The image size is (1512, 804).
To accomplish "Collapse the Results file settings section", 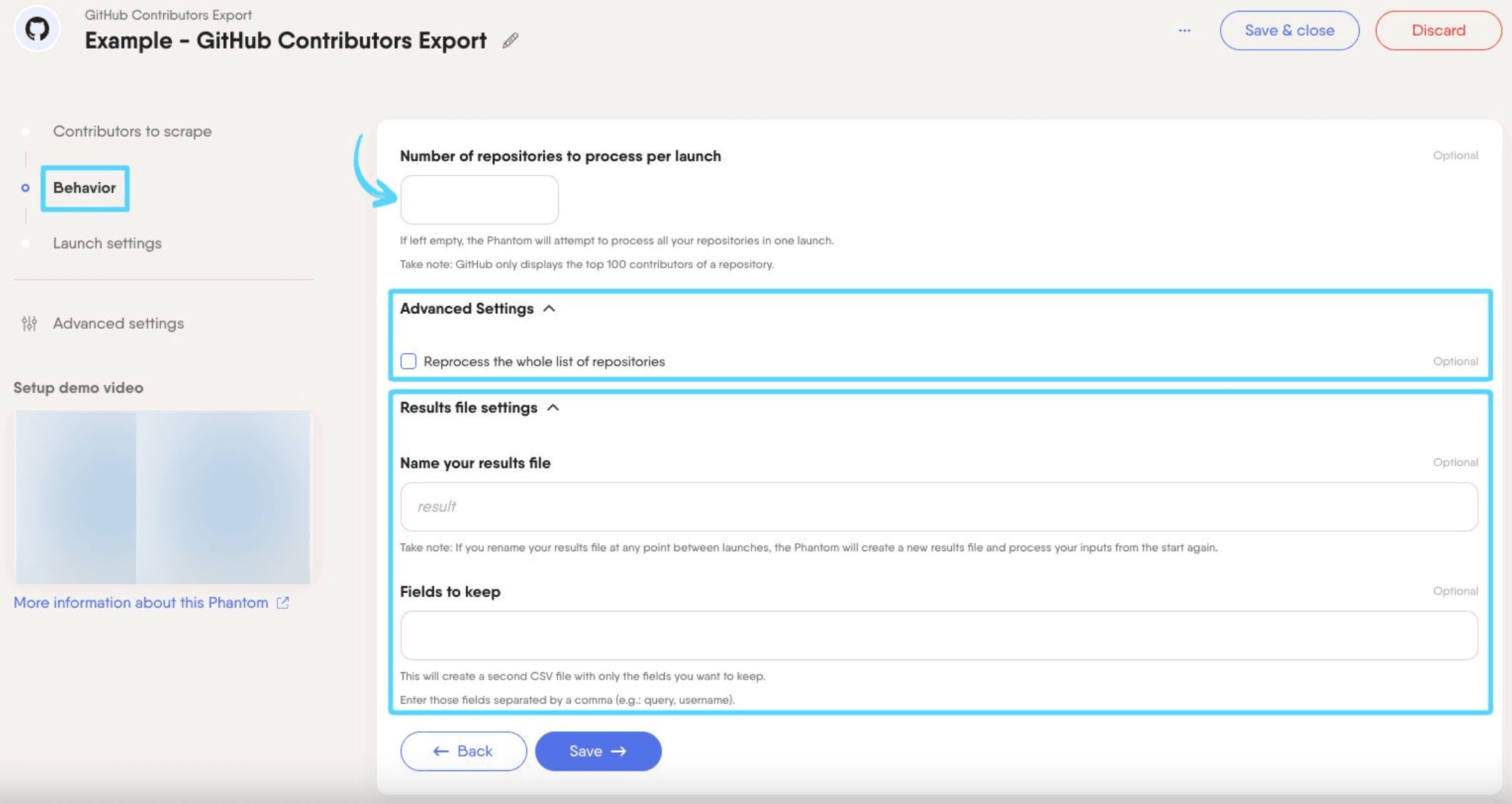I will (553, 408).
